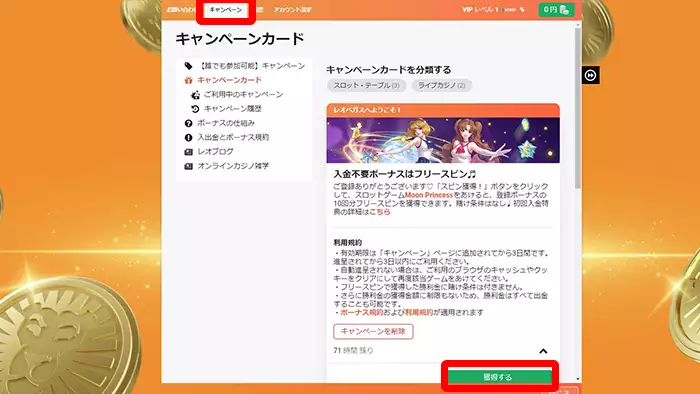Screen dimensions: 700x394
Task: Open 入出金とボーナス規約 in the sidebar
Action: [x=233, y=137]
